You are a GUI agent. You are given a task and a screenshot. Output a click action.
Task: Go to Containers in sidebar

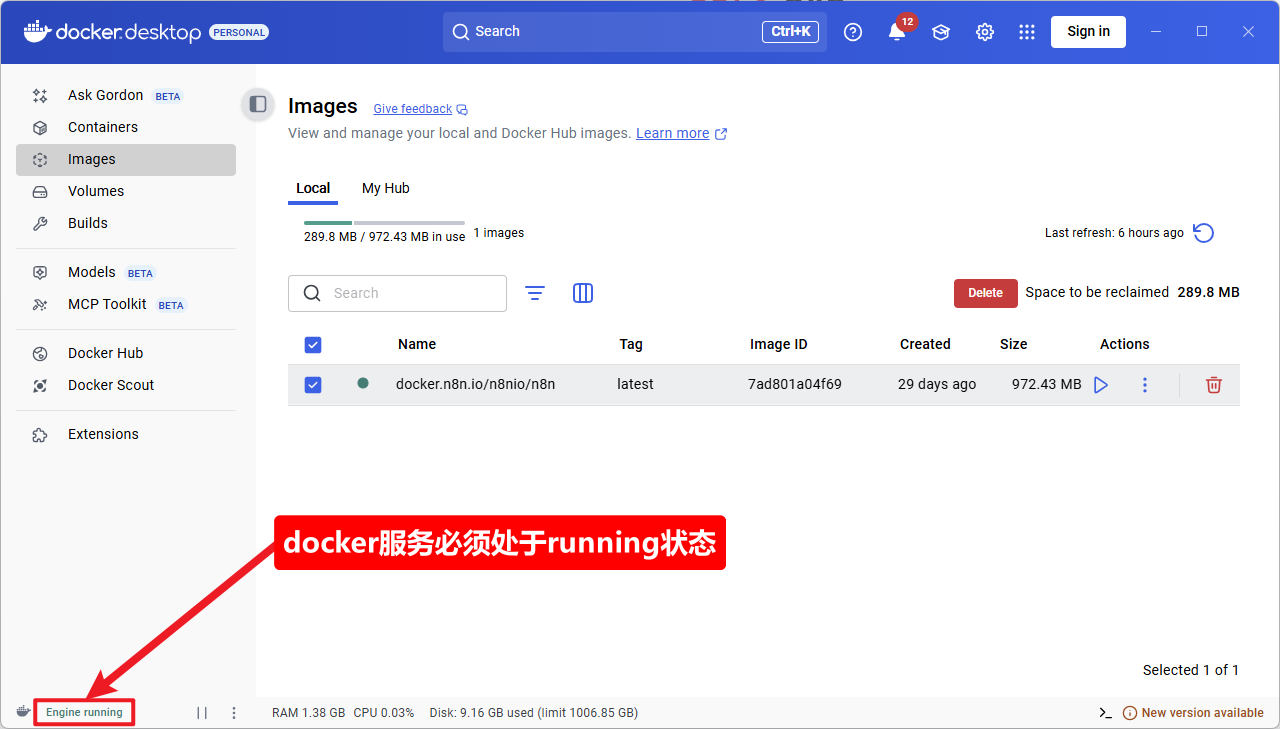[126, 127]
